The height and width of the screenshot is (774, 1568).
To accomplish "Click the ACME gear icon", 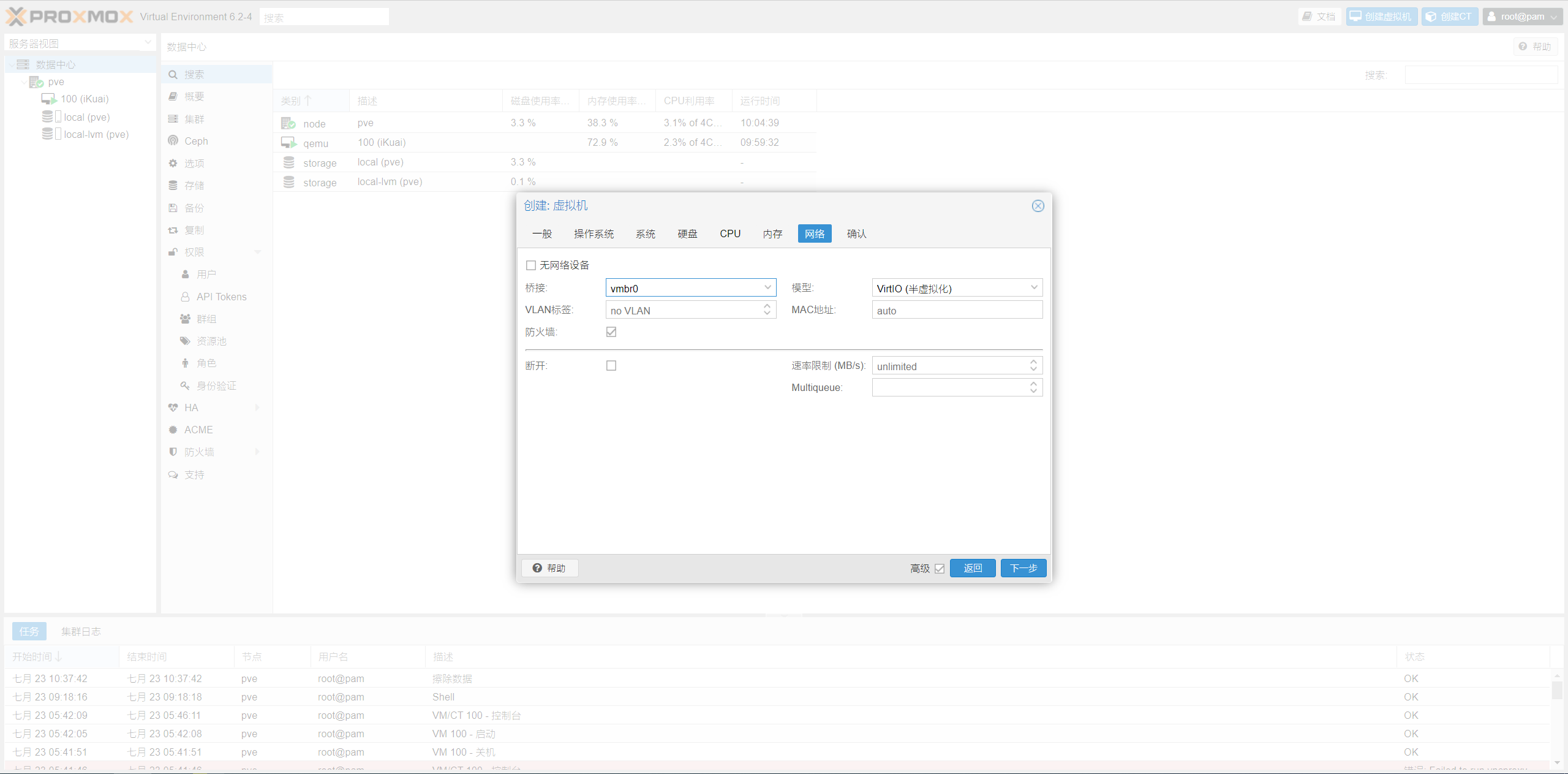I will [173, 430].
